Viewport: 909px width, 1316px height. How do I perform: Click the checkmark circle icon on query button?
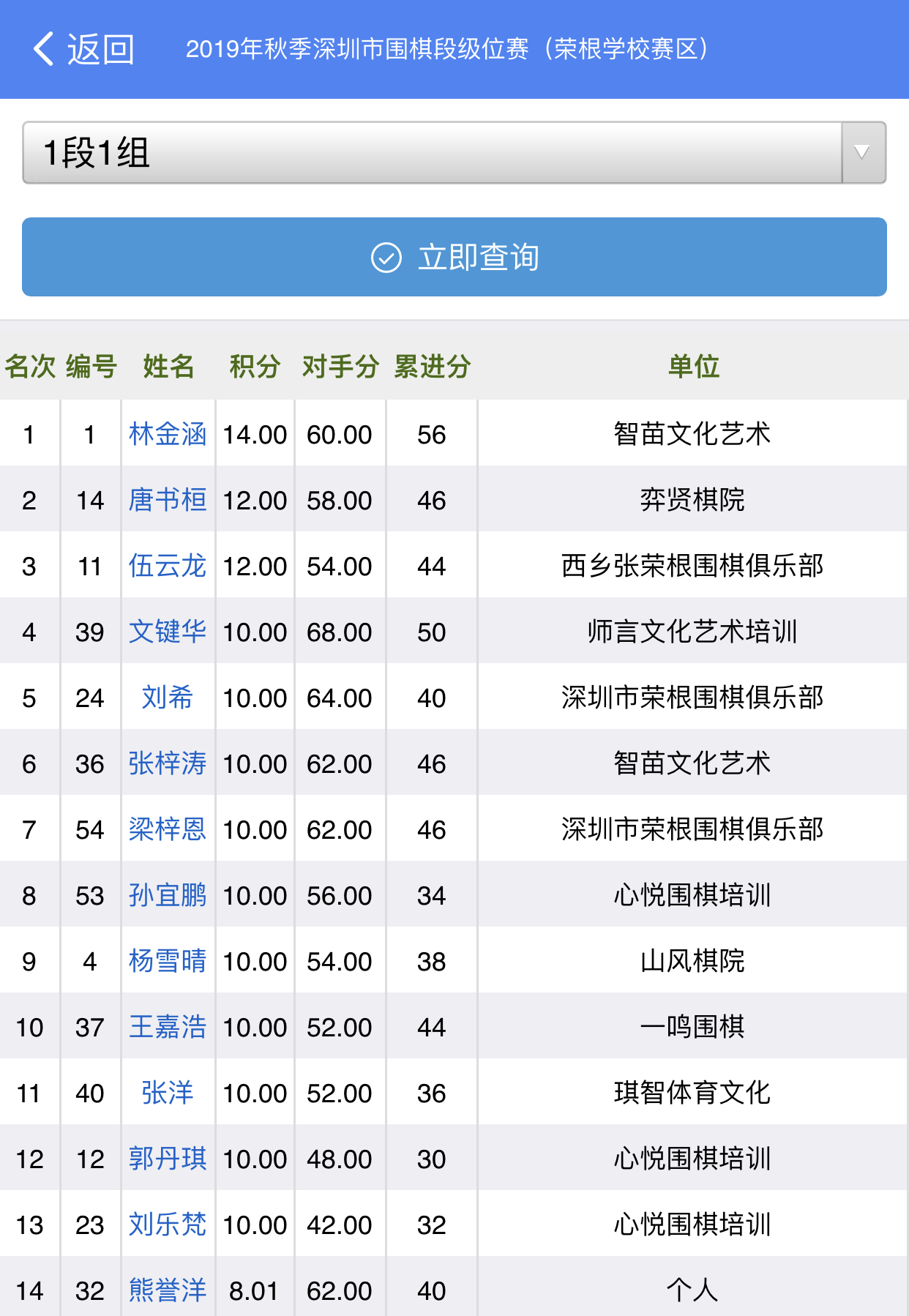(x=386, y=258)
